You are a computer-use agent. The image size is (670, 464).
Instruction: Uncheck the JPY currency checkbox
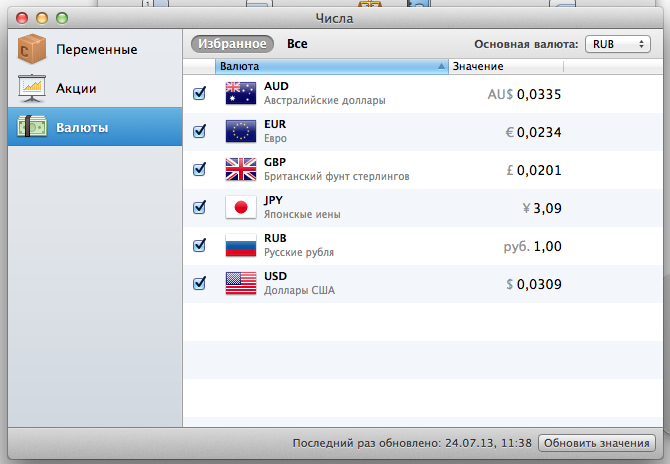point(199,208)
